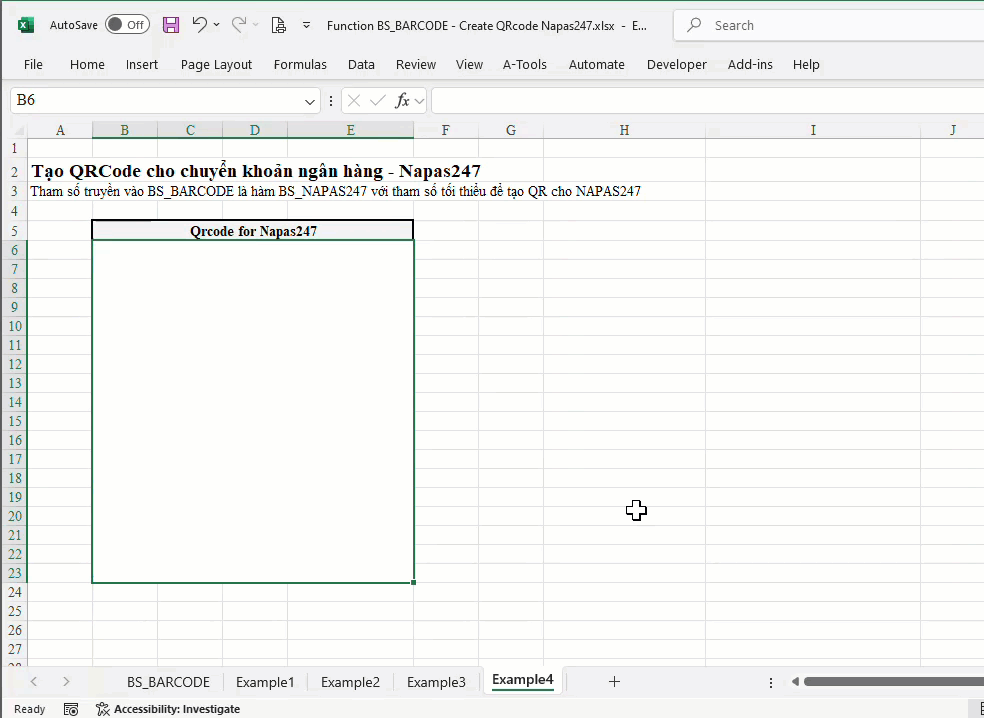Open the Help tab

806,65
